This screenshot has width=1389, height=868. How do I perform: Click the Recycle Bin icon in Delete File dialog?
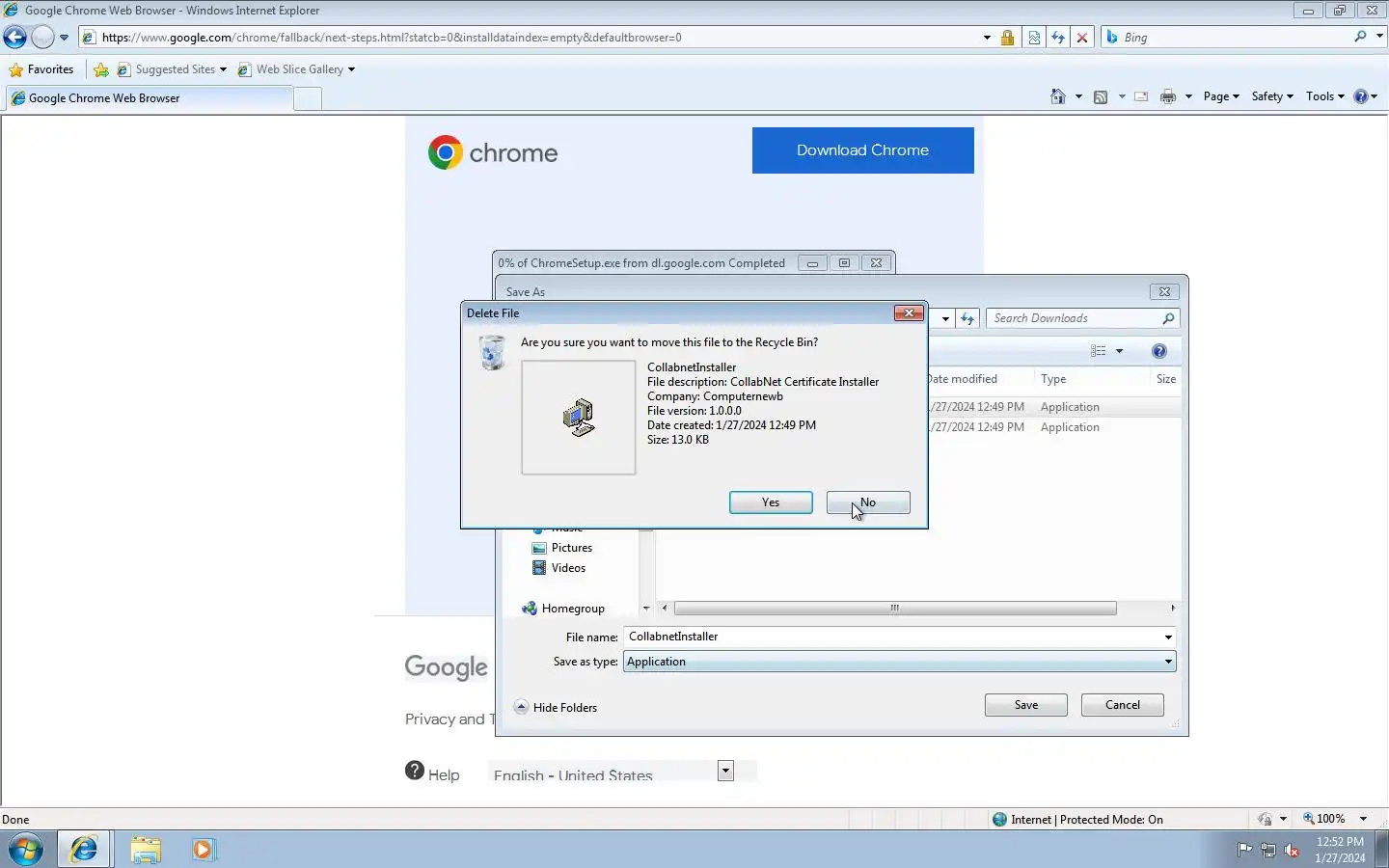coord(492,353)
